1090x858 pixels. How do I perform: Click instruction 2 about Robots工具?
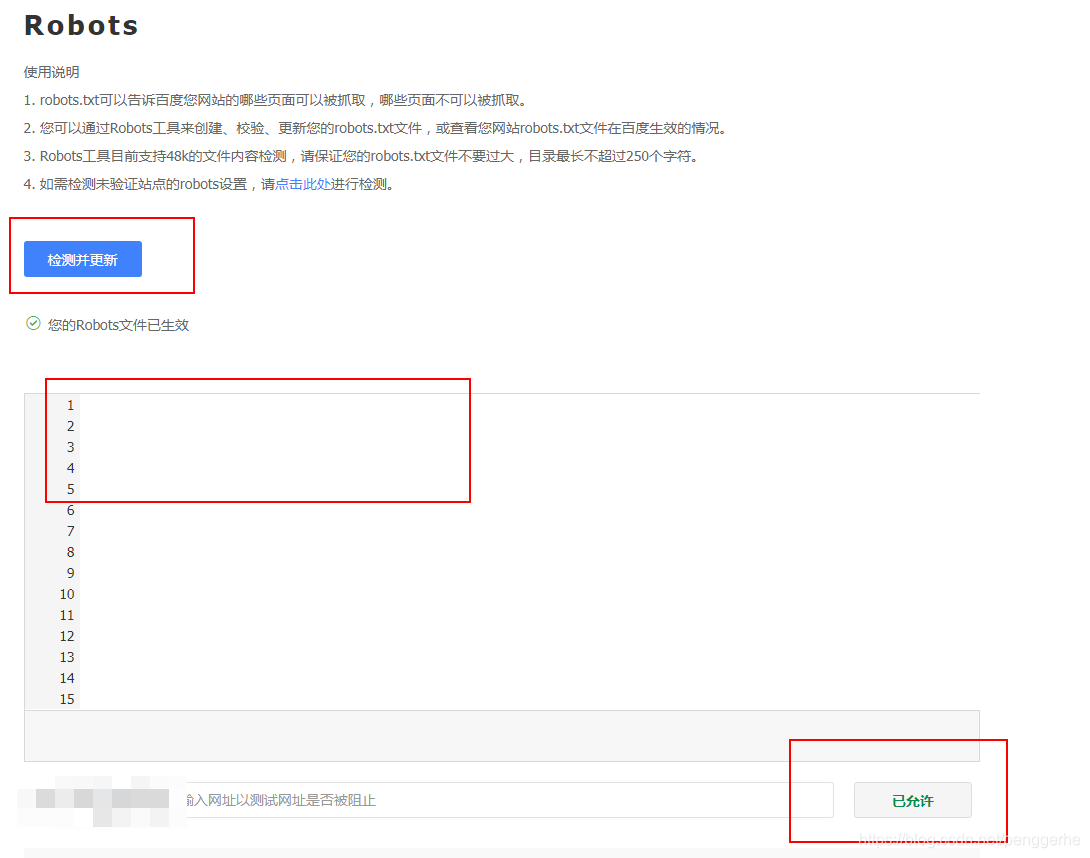pyautogui.click(x=377, y=128)
